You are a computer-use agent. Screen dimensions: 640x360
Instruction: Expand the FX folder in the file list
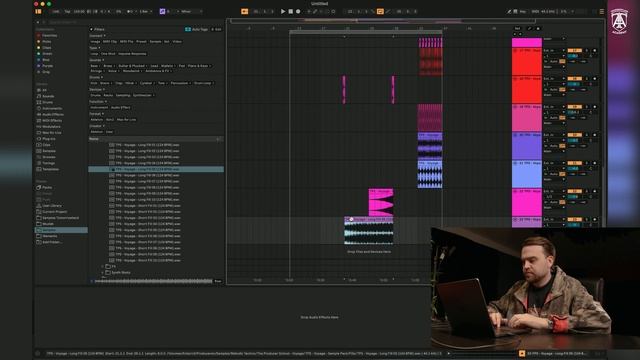(102, 266)
